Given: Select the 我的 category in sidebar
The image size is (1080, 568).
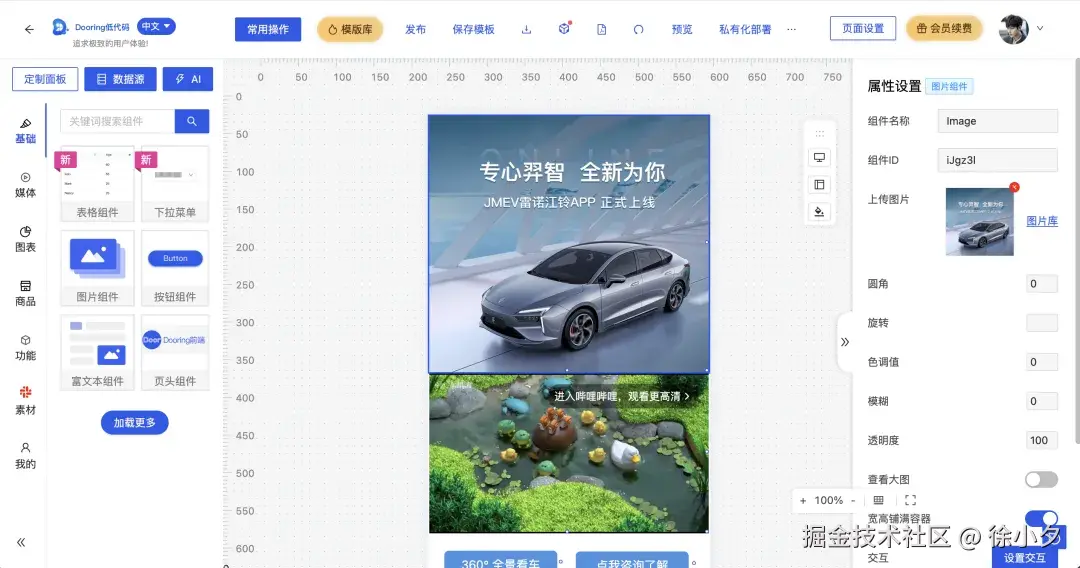Looking at the screenshot, I should [25, 456].
